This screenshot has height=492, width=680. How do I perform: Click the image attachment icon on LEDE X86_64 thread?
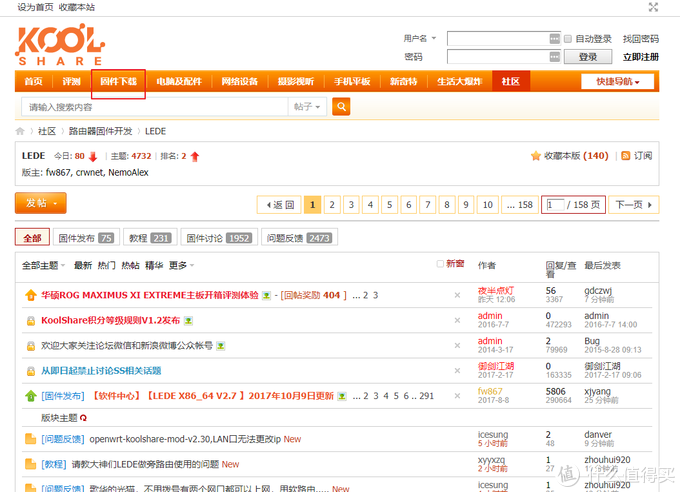[x=342, y=397]
